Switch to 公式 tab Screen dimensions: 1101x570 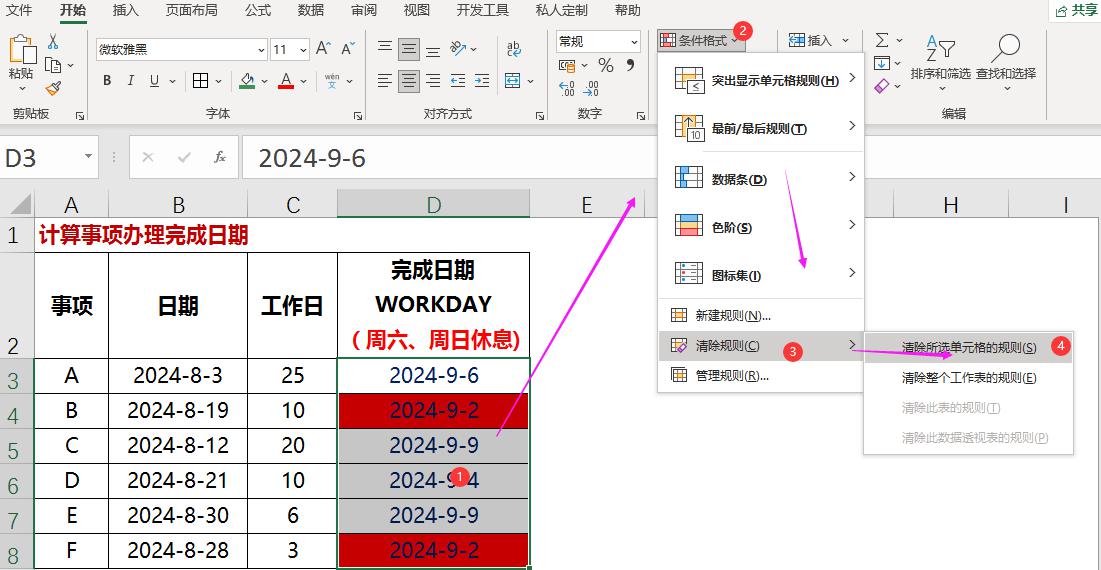click(x=258, y=11)
